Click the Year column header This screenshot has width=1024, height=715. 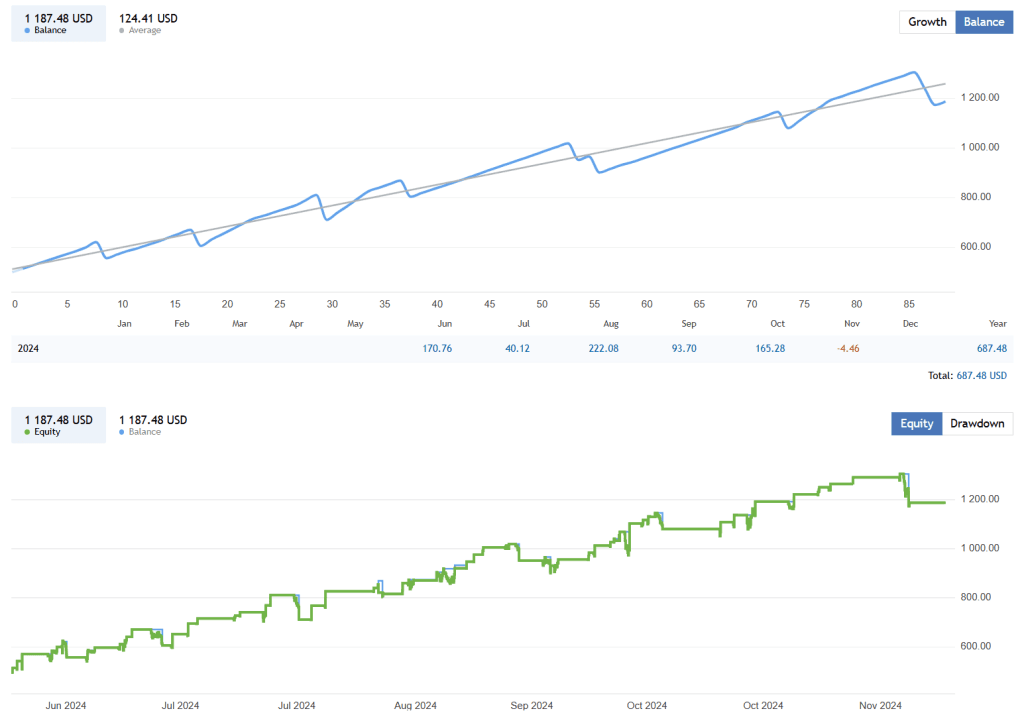click(x=997, y=323)
